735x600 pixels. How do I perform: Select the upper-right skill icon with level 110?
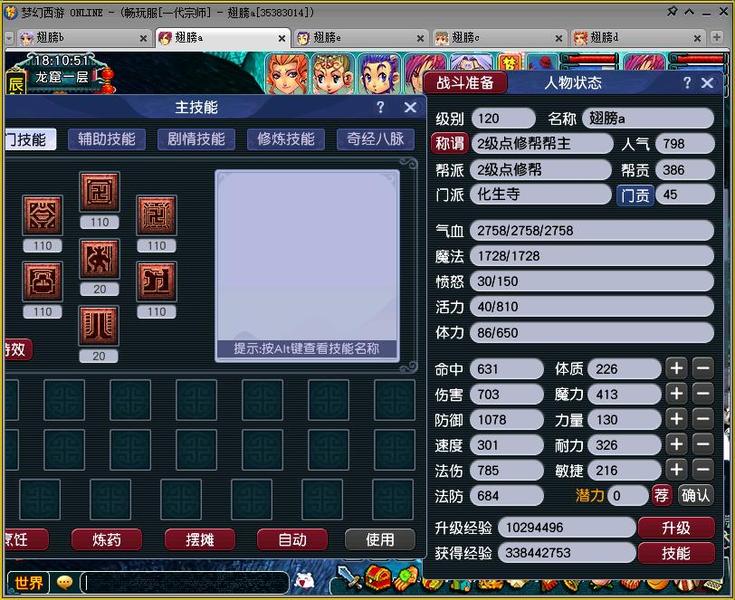157,215
